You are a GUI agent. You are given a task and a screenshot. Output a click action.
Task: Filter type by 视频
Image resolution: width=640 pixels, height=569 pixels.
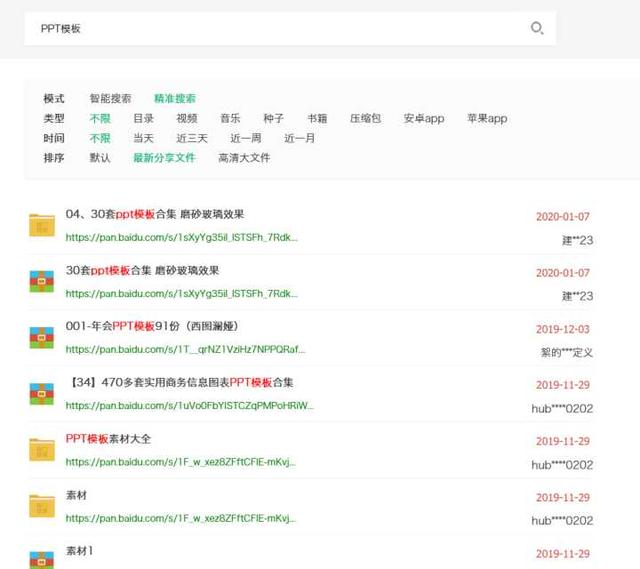pyautogui.click(x=187, y=118)
